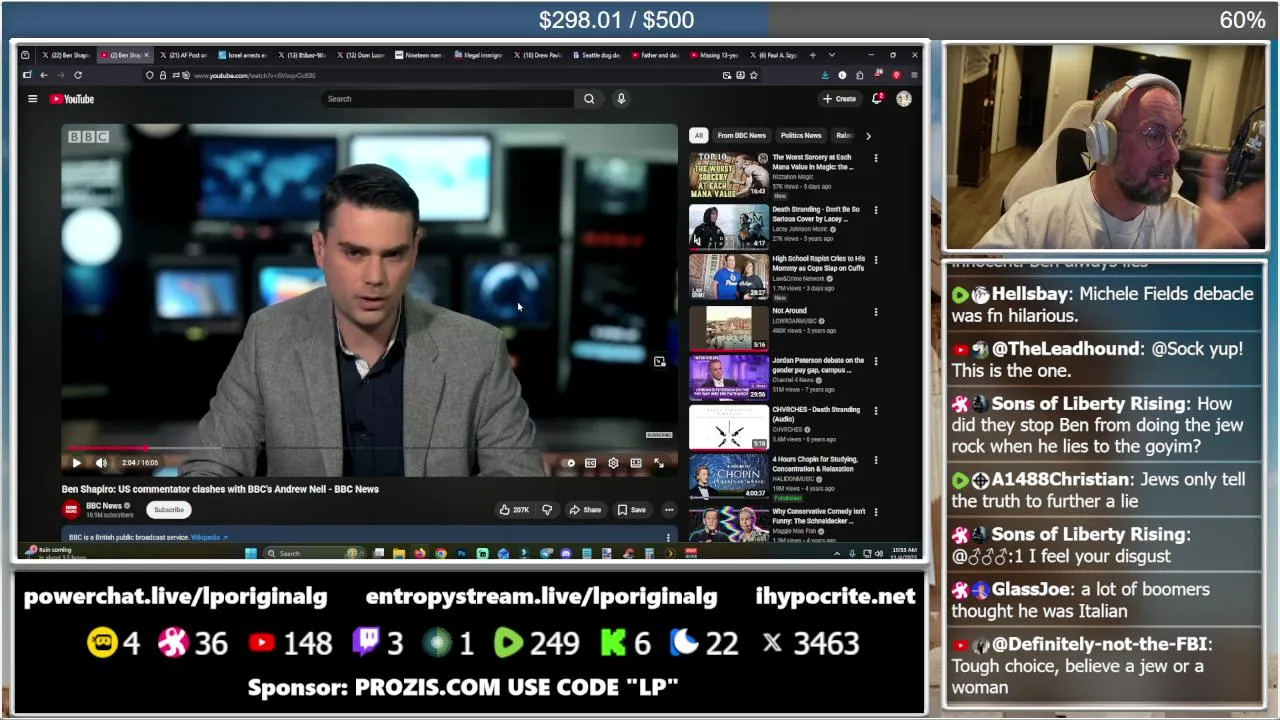Go back in the browser
1280x720 pixels.
tap(43, 75)
